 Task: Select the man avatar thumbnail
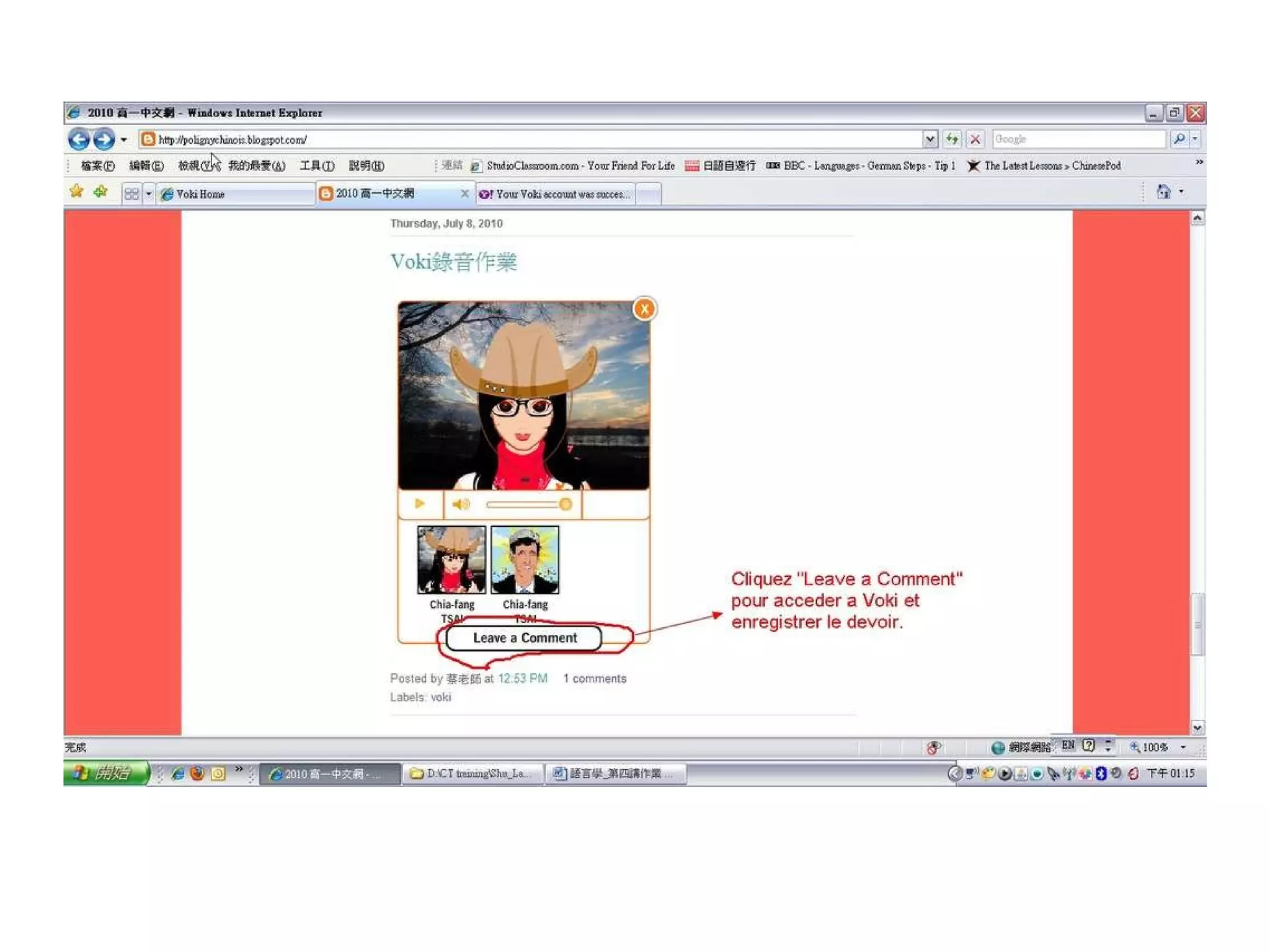(x=525, y=560)
